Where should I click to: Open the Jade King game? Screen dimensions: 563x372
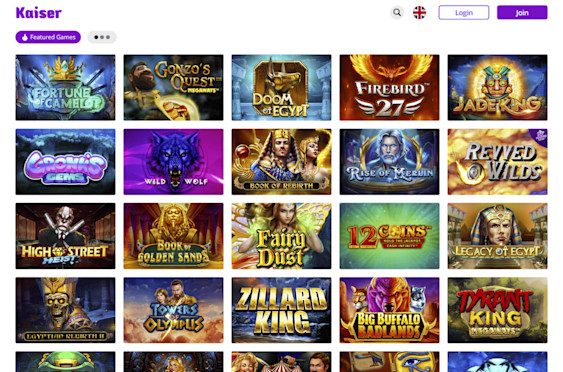[x=498, y=87]
